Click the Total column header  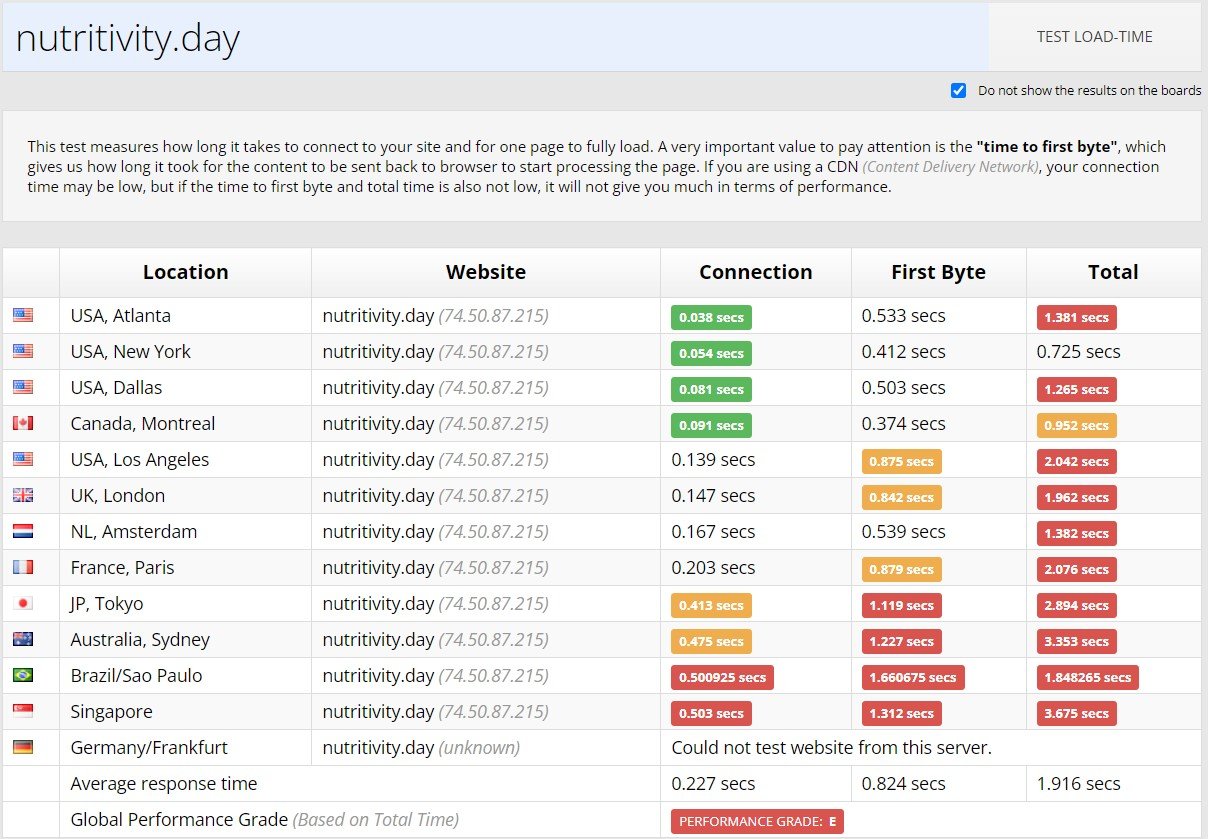point(1113,272)
